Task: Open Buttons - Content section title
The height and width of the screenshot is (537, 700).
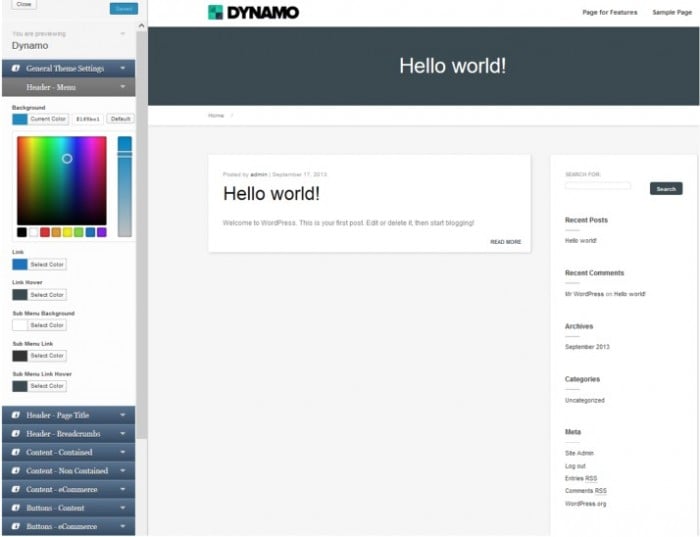Action: 55,508
